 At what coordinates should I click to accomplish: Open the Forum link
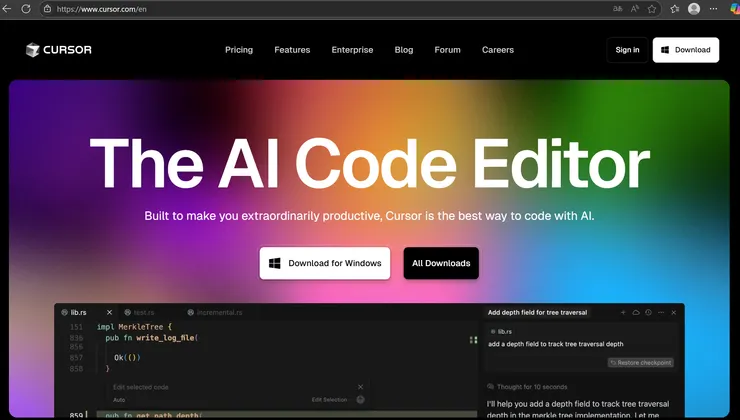coord(447,50)
